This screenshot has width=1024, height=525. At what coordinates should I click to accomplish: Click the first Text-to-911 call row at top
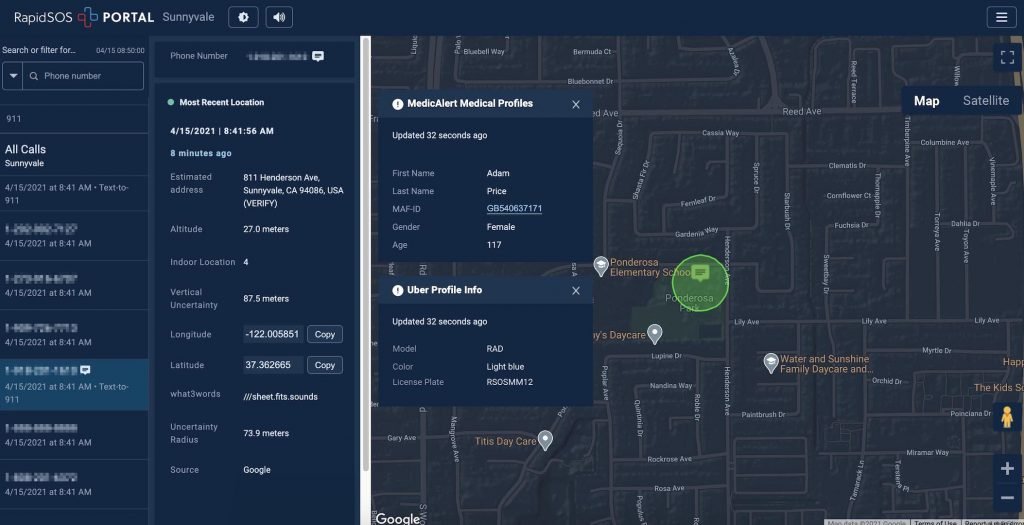point(74,192)
